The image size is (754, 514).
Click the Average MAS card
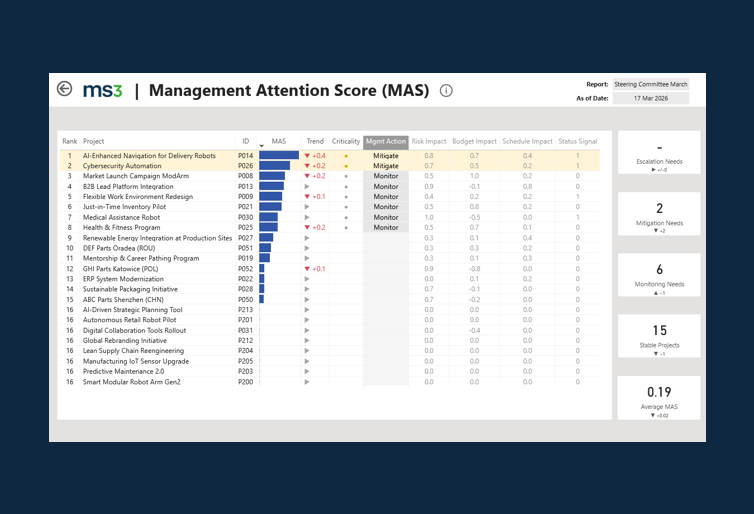(659, 398)
